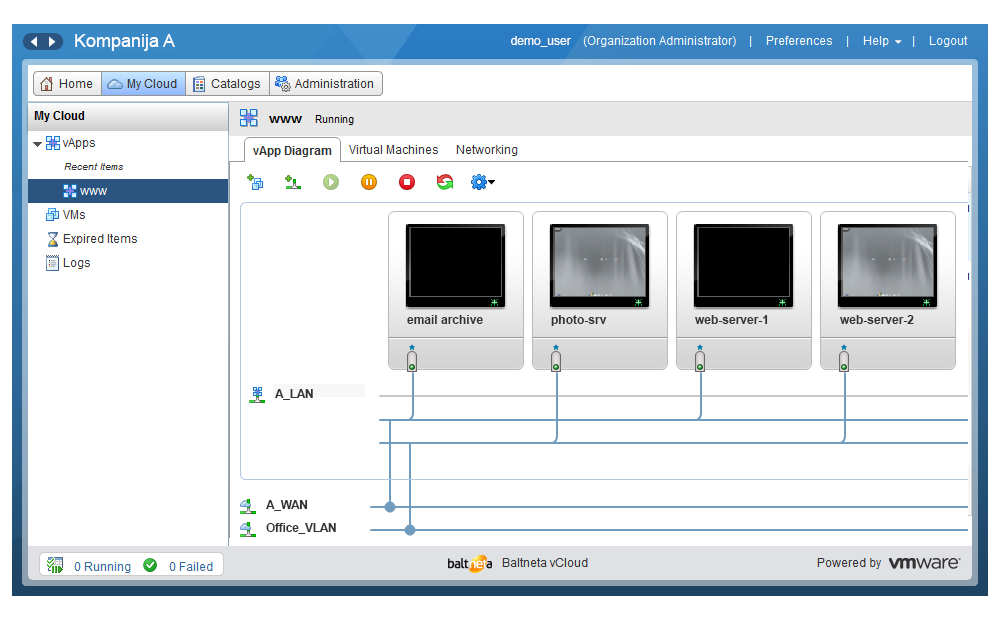Switch to the Virtual Machines tab
This screenshot has height=620, width=1000.
point(393,150)
